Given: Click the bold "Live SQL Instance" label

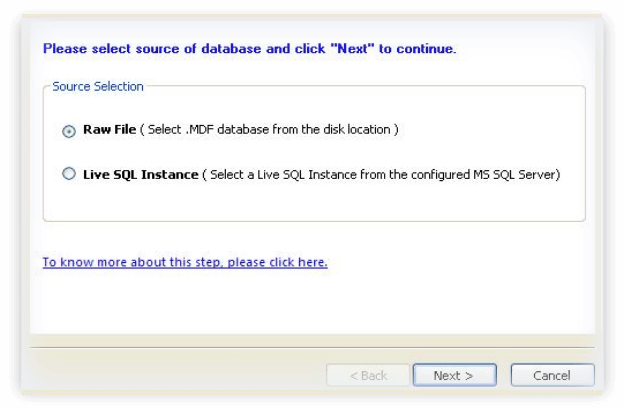Looking at the screenshot, I should (140, 174).
